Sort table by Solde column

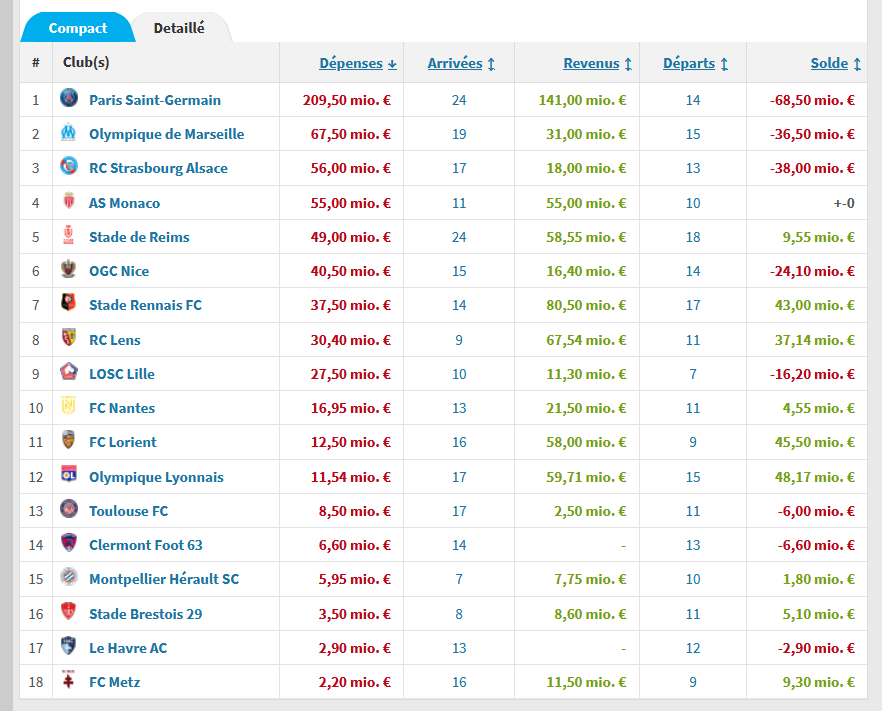pos(835,64)
